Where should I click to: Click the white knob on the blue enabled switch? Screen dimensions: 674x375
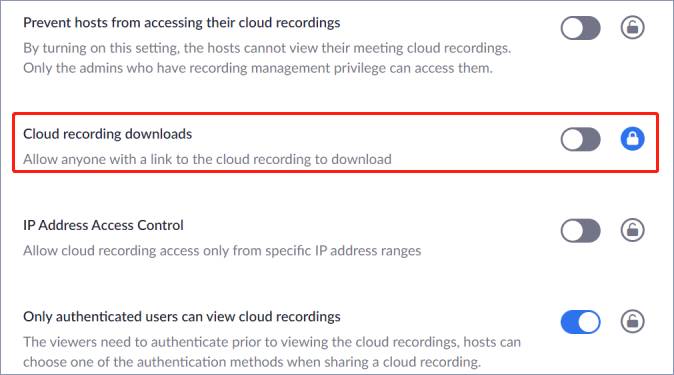588,322
